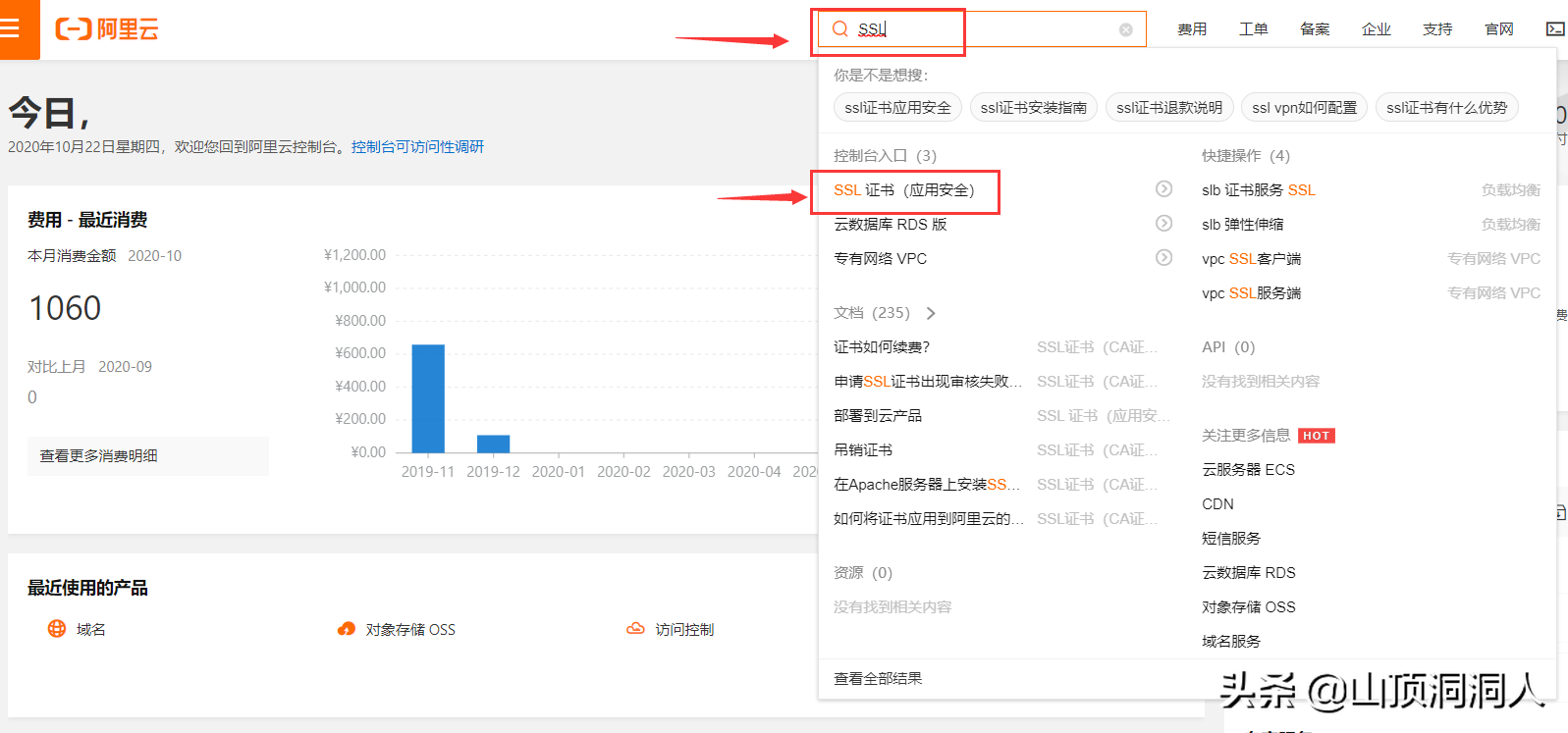Click the 访问控制 cloud icon
Image resolution: width=1568 pixels, height=733 pixels.
(x=635, y=629)
